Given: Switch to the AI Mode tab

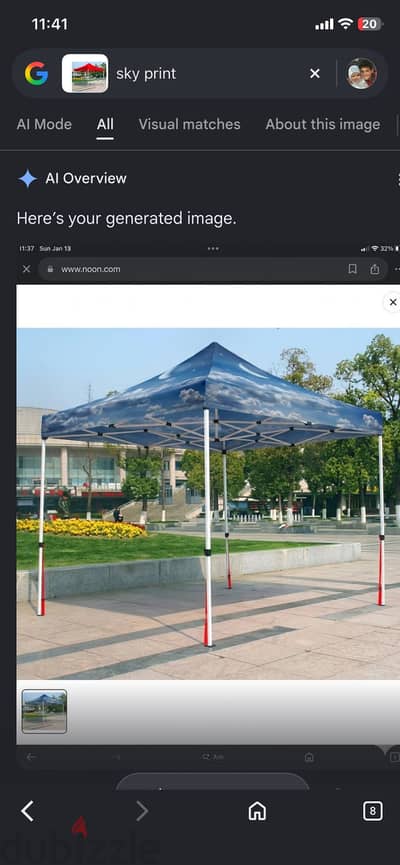Looking at the screenshot, I should click(44, 124).
